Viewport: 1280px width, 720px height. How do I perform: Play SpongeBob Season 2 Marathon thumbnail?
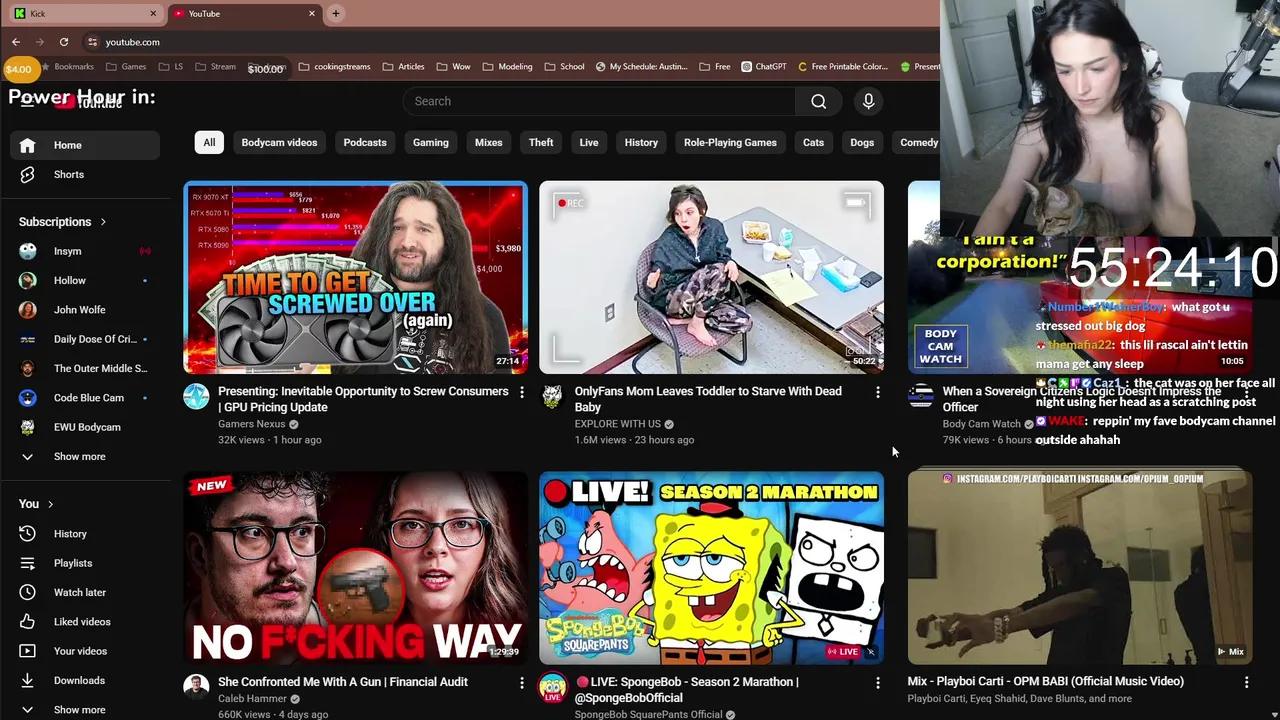point(711,568)
